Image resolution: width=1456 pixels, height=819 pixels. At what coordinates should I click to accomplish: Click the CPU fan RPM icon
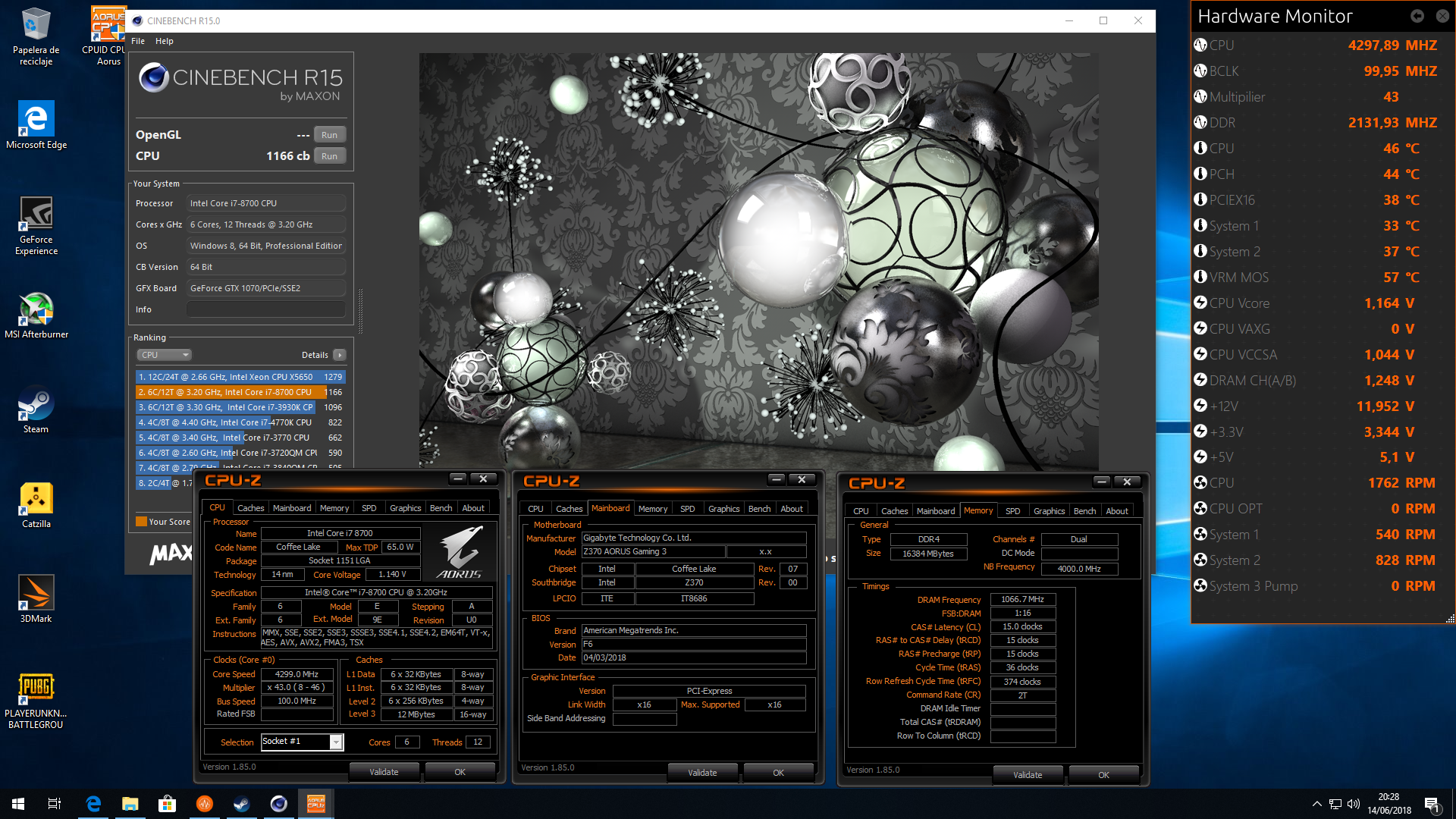[x=1200, y=482]
